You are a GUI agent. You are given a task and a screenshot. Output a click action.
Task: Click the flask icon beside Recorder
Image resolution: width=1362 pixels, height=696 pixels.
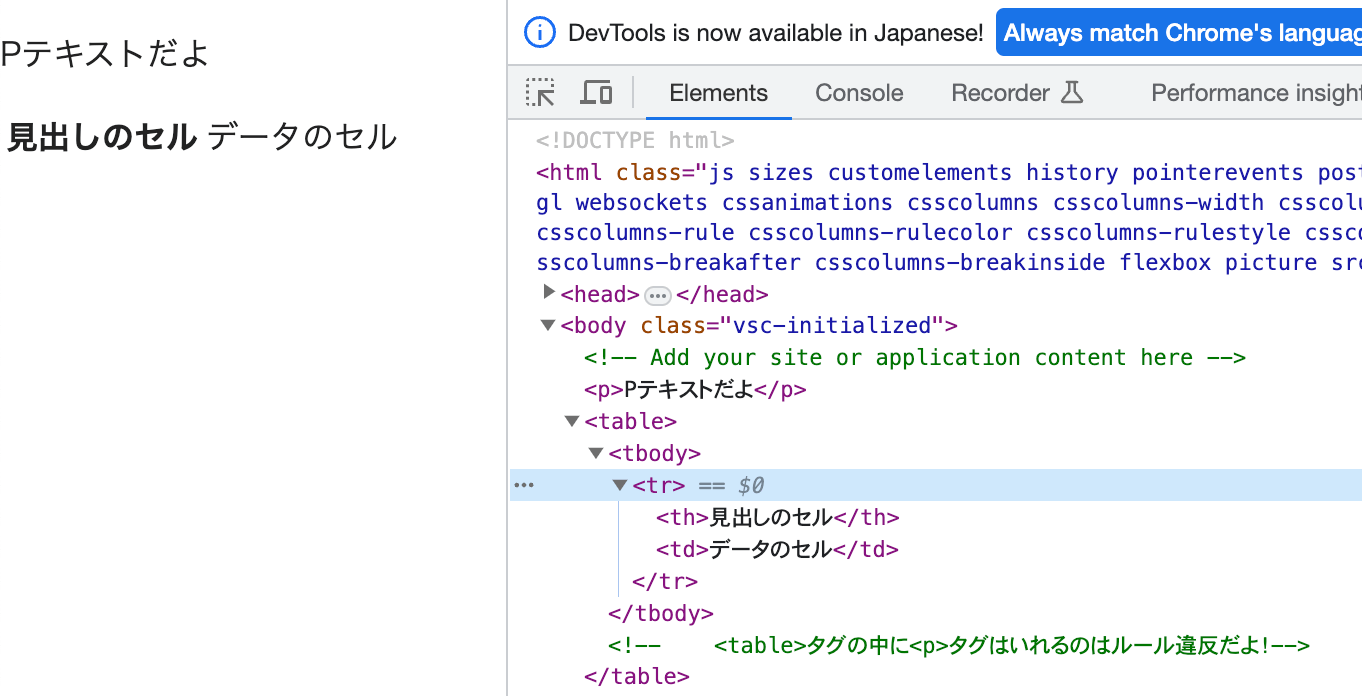pos(1072,93)
